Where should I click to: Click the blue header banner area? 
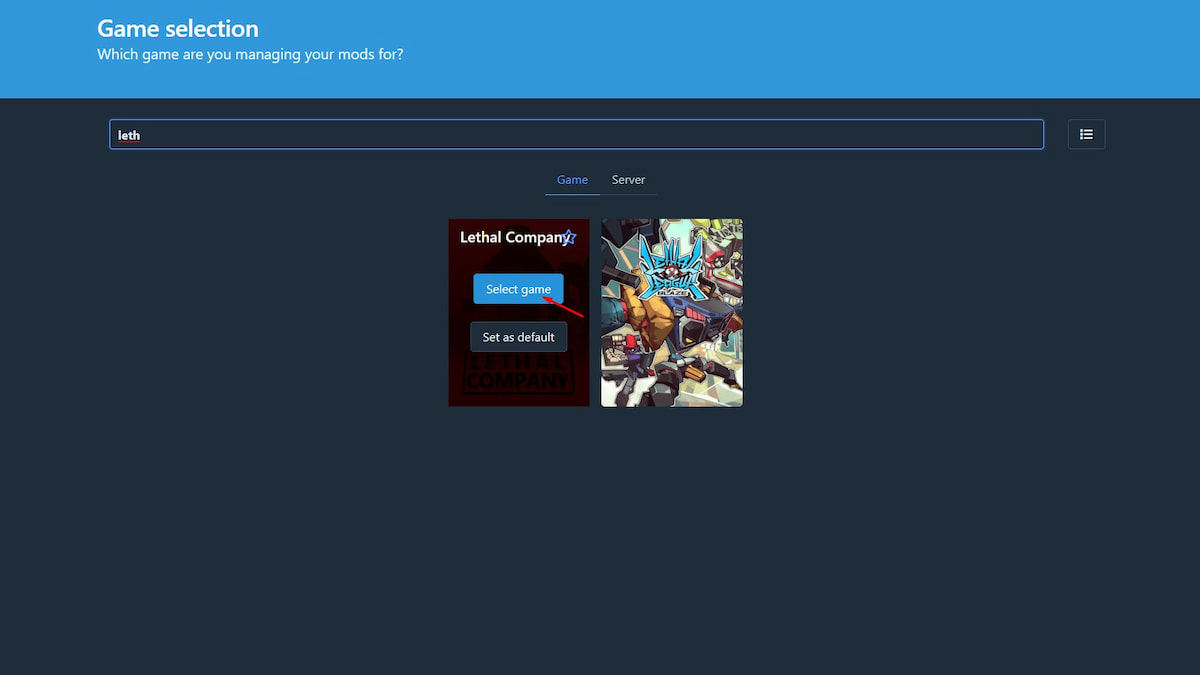click(800, 50)
